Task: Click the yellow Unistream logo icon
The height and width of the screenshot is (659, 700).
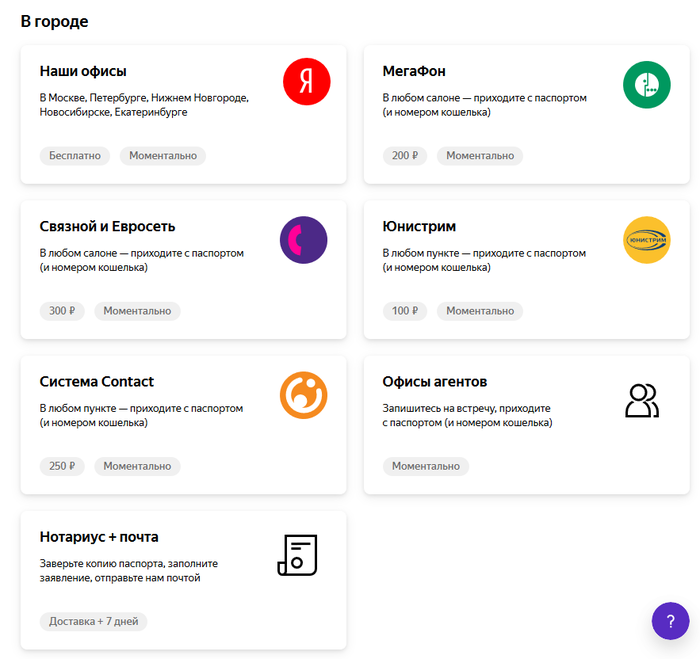Action: (646, 240)
